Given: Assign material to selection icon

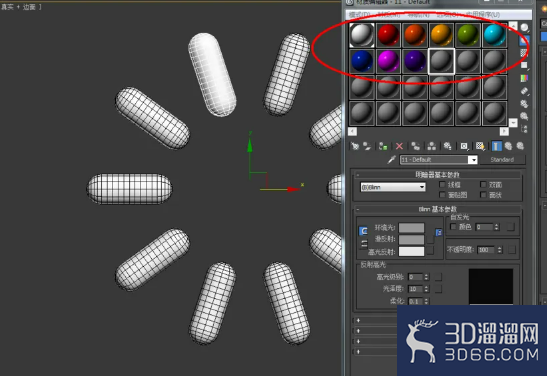Looking at the screenshot, I should pos(383,146).
